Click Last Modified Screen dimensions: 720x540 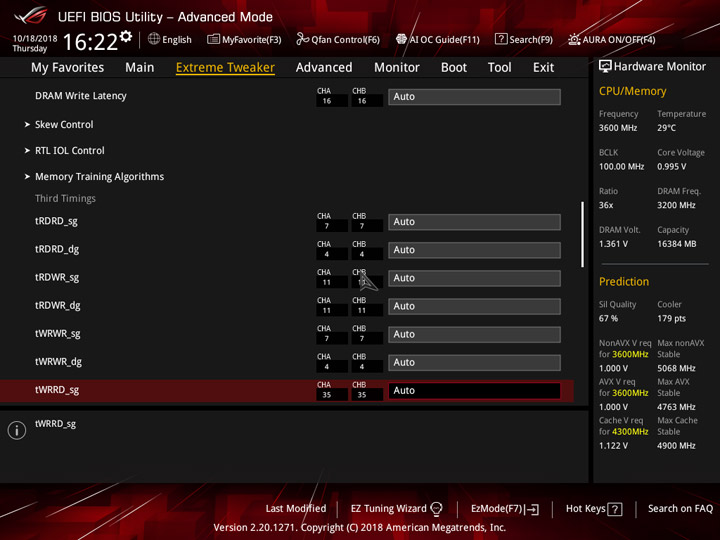click(296, 508)
